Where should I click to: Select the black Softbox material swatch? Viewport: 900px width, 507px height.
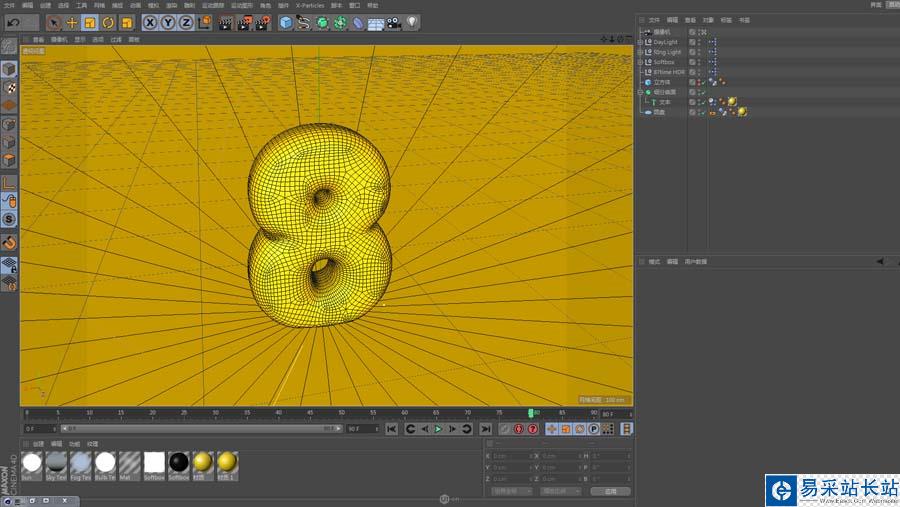[x=179, y=462]
